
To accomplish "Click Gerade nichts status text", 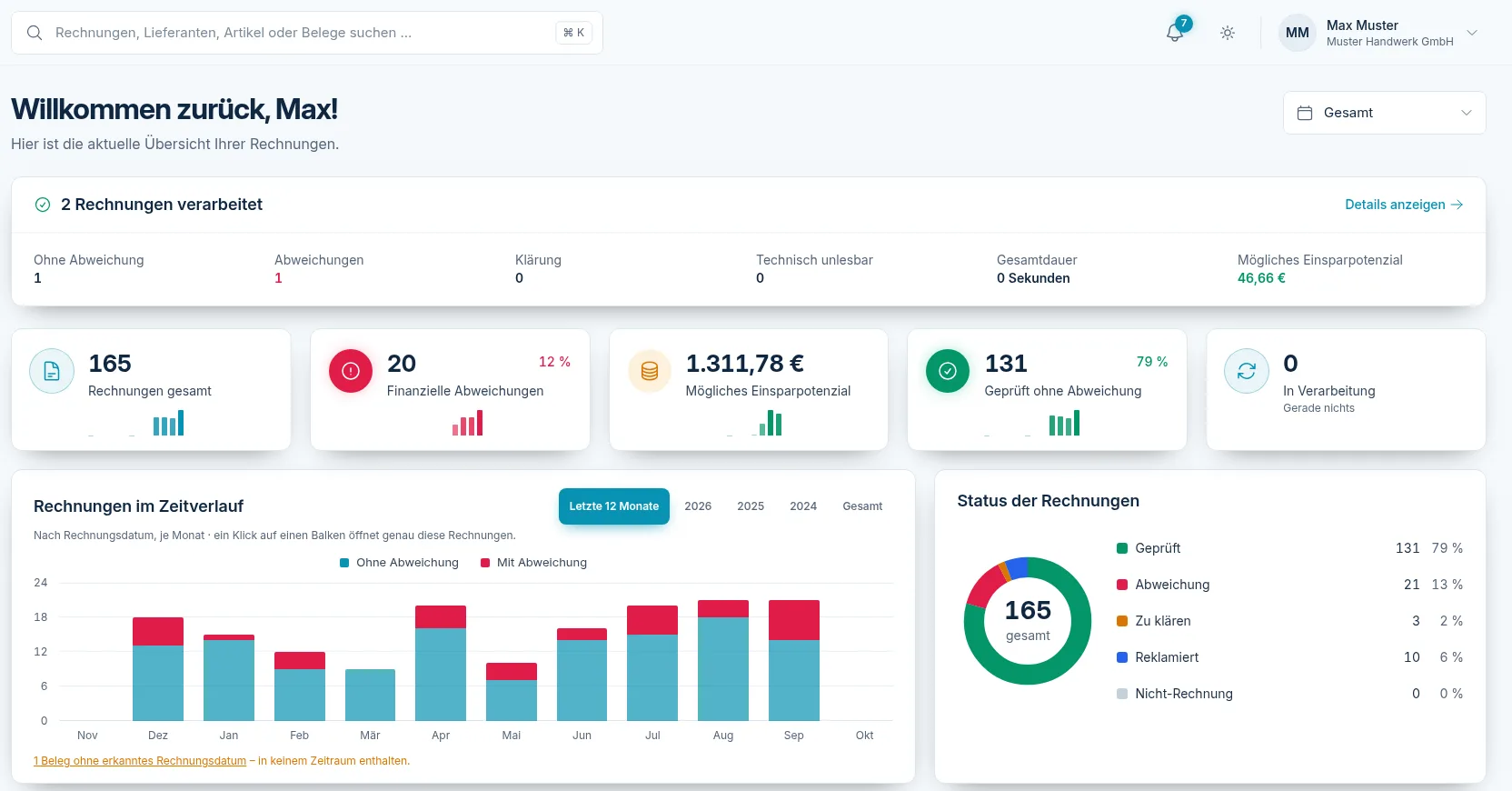I will [x=1318, y=408].
